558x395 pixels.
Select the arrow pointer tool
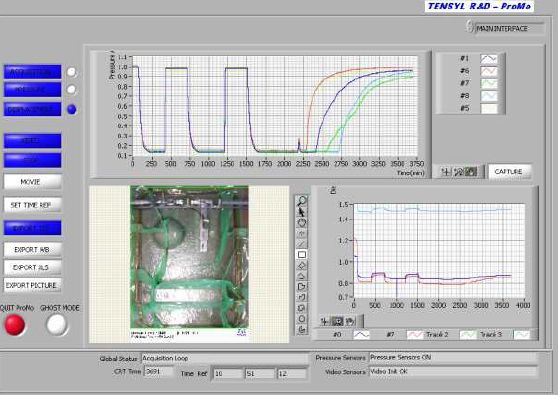tap(302, 212)
